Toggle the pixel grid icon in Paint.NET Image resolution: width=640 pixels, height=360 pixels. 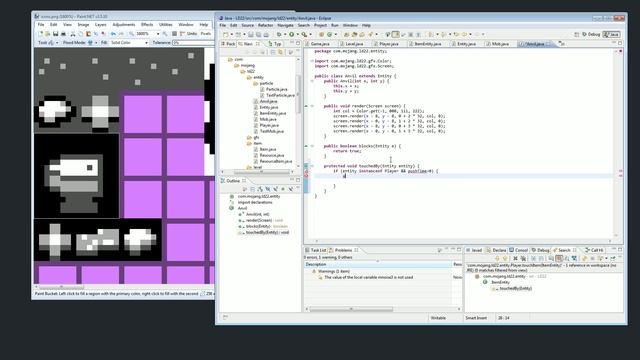(x=174, y=34)
